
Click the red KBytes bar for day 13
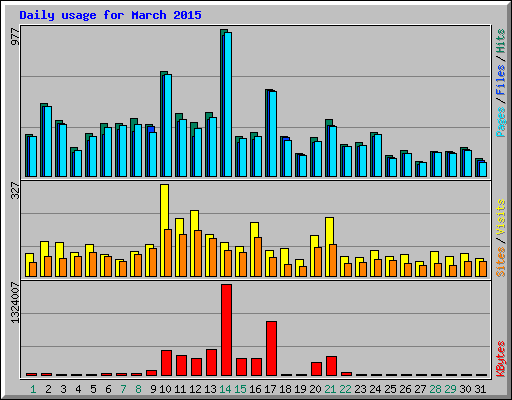(211, 362)
